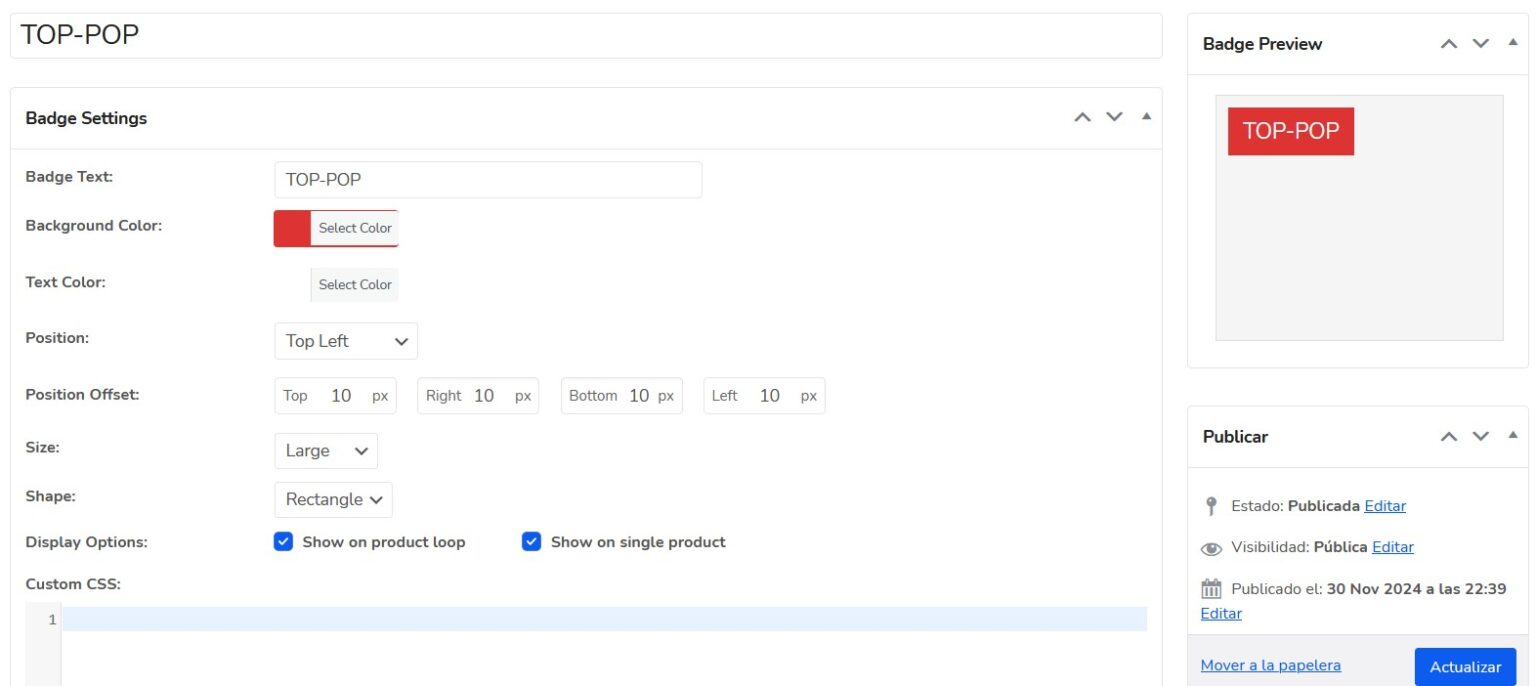The image size is (1536, 686).
Task: Click Editar next to Estado Publicada
Action: tap(1384, 506)
